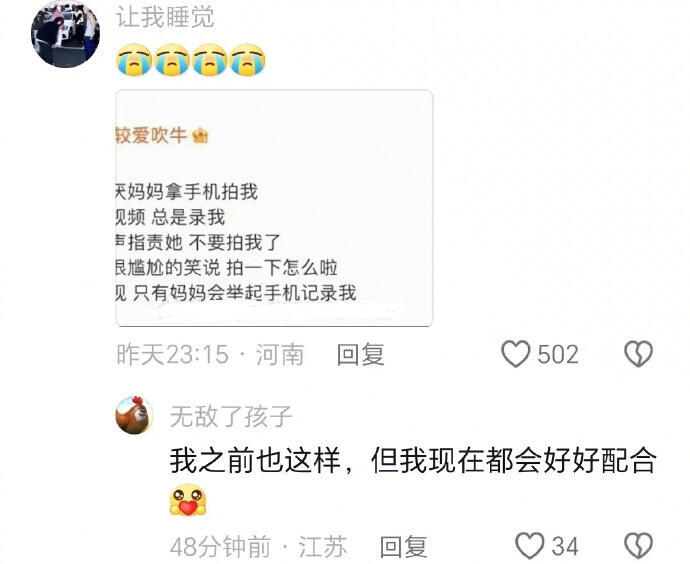The height and width of the screenshot is (564, 690).
Task: Open the attached screenshot image in comment
Action: pyautogui.click(x=274, y=208)
